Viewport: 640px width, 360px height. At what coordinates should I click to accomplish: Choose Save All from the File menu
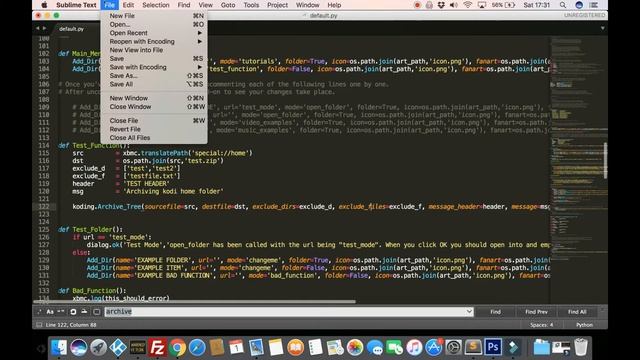(x=154, y=84)
